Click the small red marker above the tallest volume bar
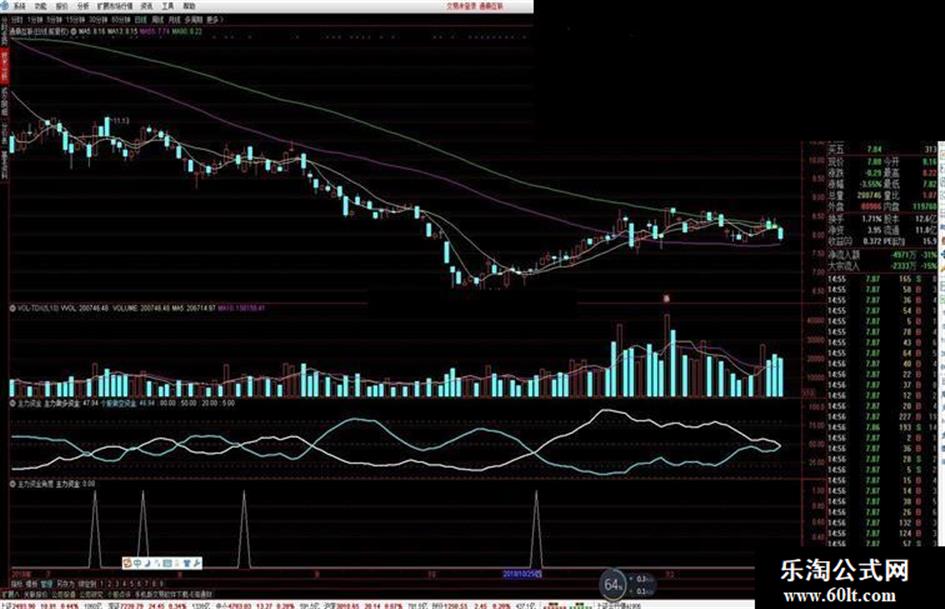This screenshot has width=945, height=609. point(667,298)
